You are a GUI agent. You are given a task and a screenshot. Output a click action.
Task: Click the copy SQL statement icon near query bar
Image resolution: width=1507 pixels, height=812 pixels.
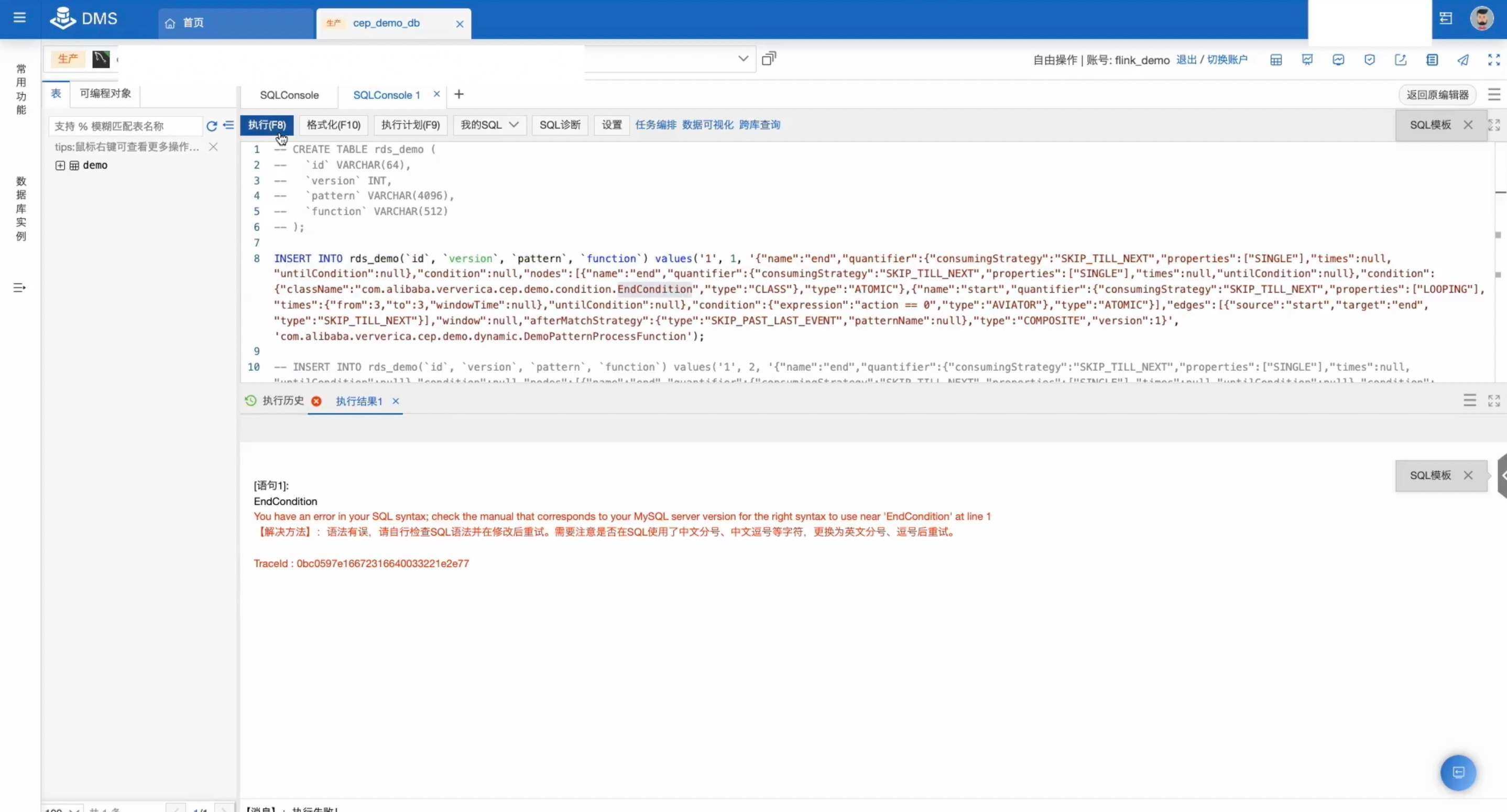click(x=769, y=58)
